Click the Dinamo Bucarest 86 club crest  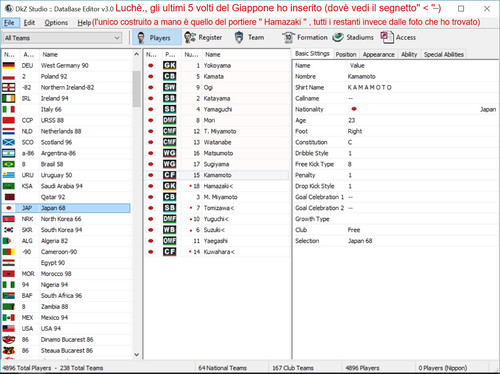tap(9, 340)
